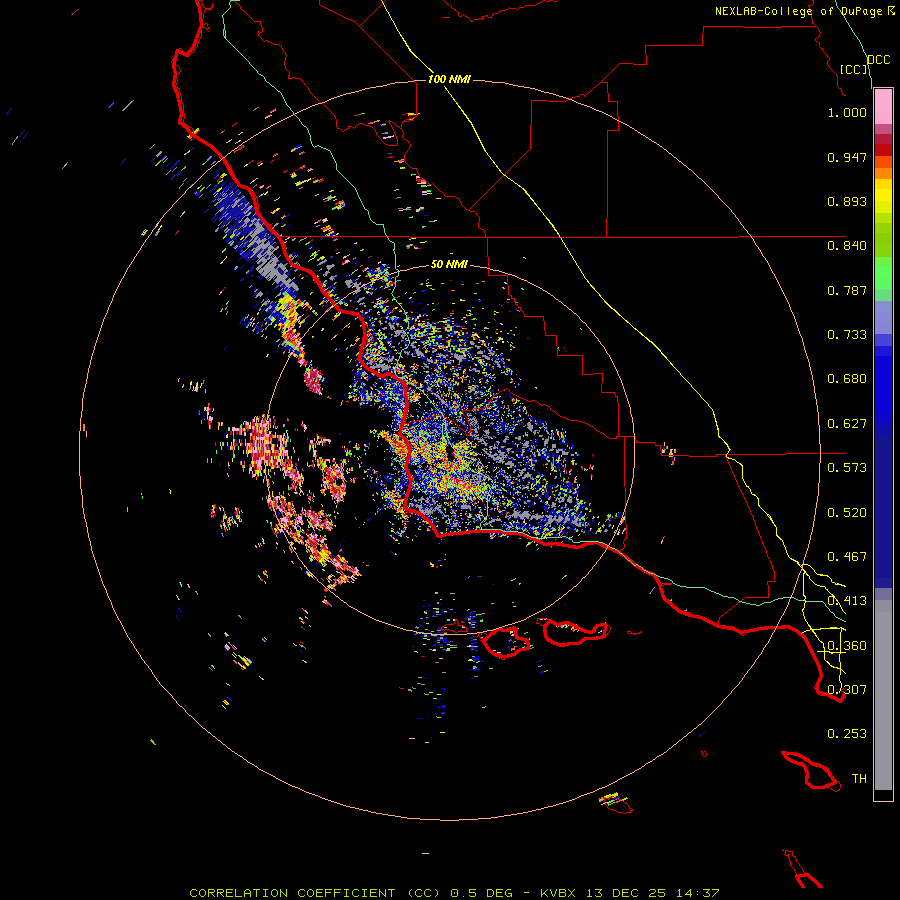Pick the orange segment of the color bar
900x900 pixels.
click(883, 173)
